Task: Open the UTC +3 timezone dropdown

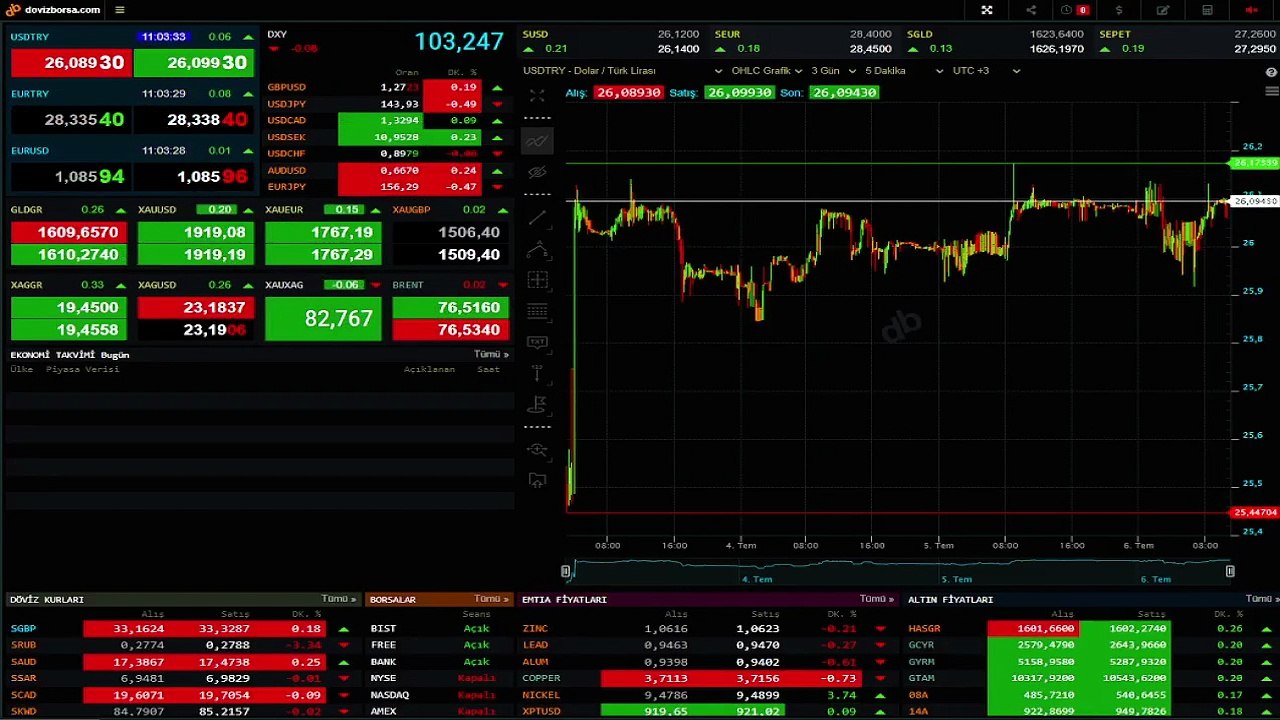Action: point(986,71)
